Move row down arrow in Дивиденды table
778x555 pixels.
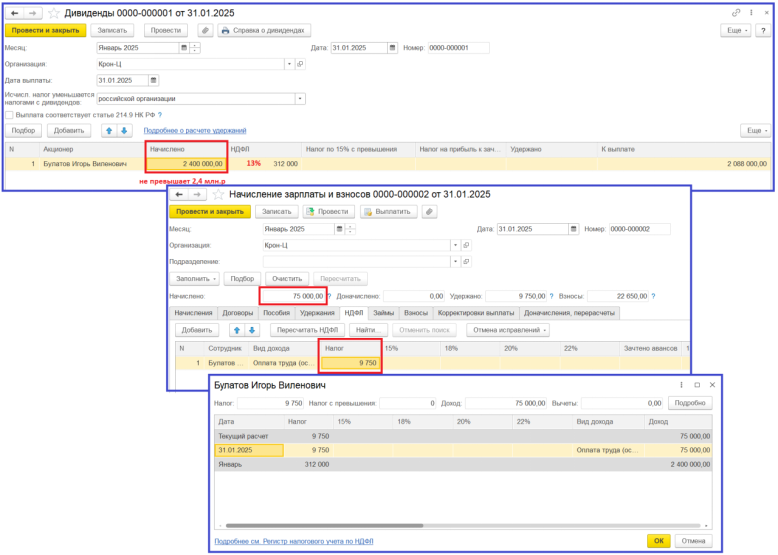pyautogui.click(x=124, y=130)
